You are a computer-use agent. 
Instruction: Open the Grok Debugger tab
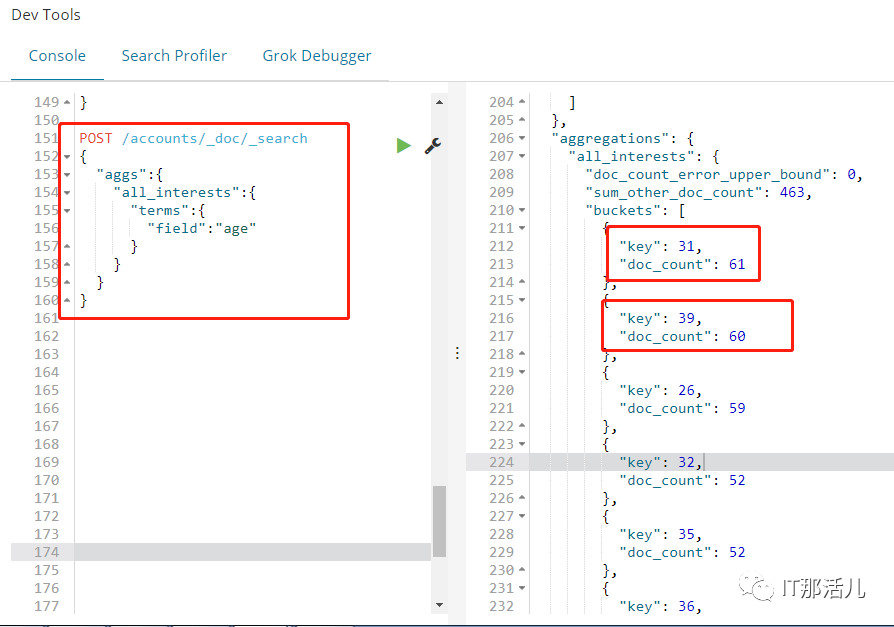click(316, 56)
